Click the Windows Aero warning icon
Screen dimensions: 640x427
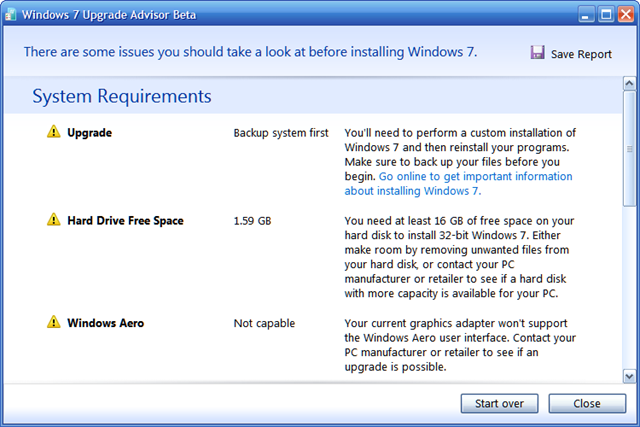tap(53, 322)
